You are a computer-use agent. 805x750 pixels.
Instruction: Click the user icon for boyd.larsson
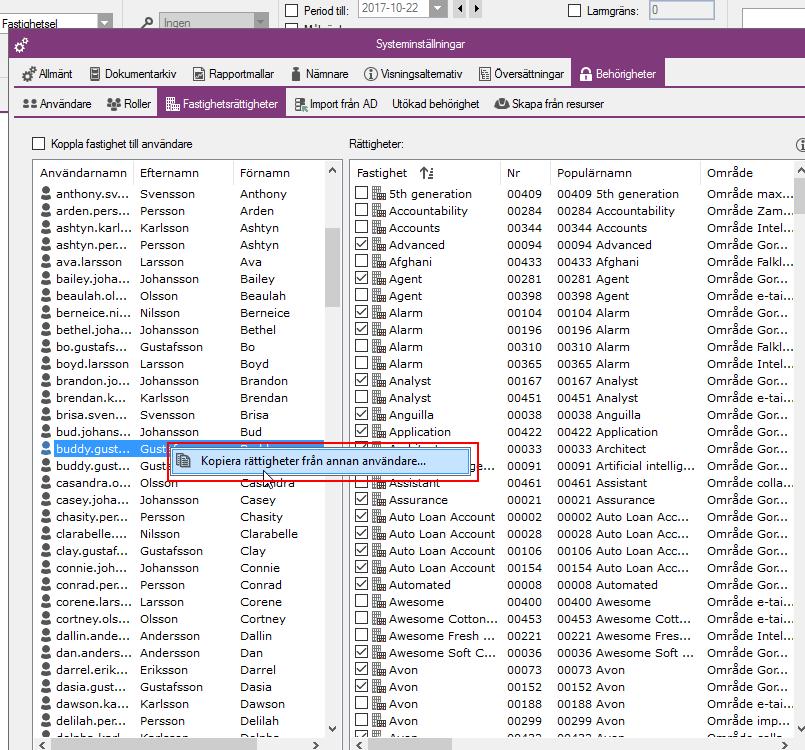(46, 363)
